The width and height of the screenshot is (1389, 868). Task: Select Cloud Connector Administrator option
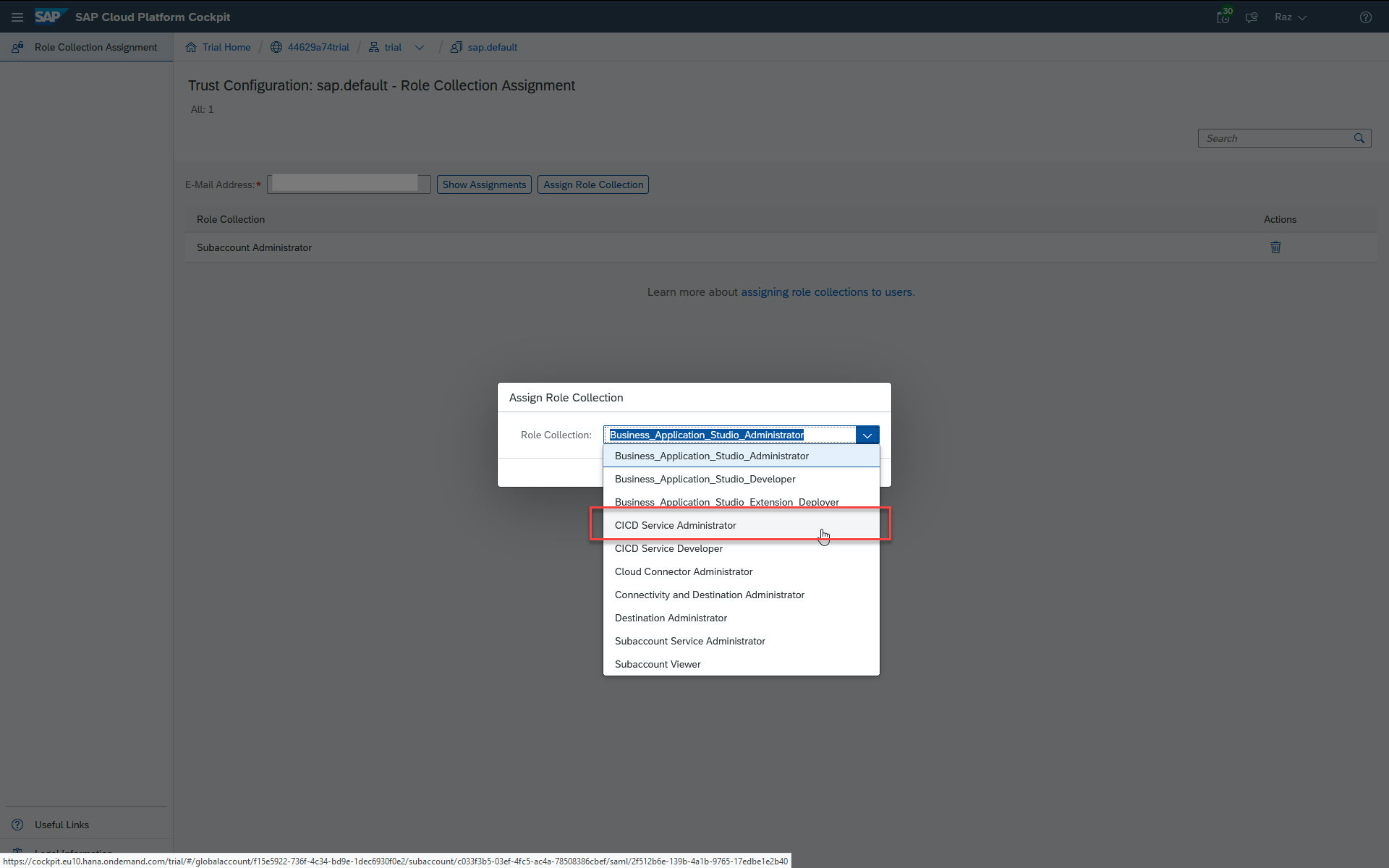[742, 571]
